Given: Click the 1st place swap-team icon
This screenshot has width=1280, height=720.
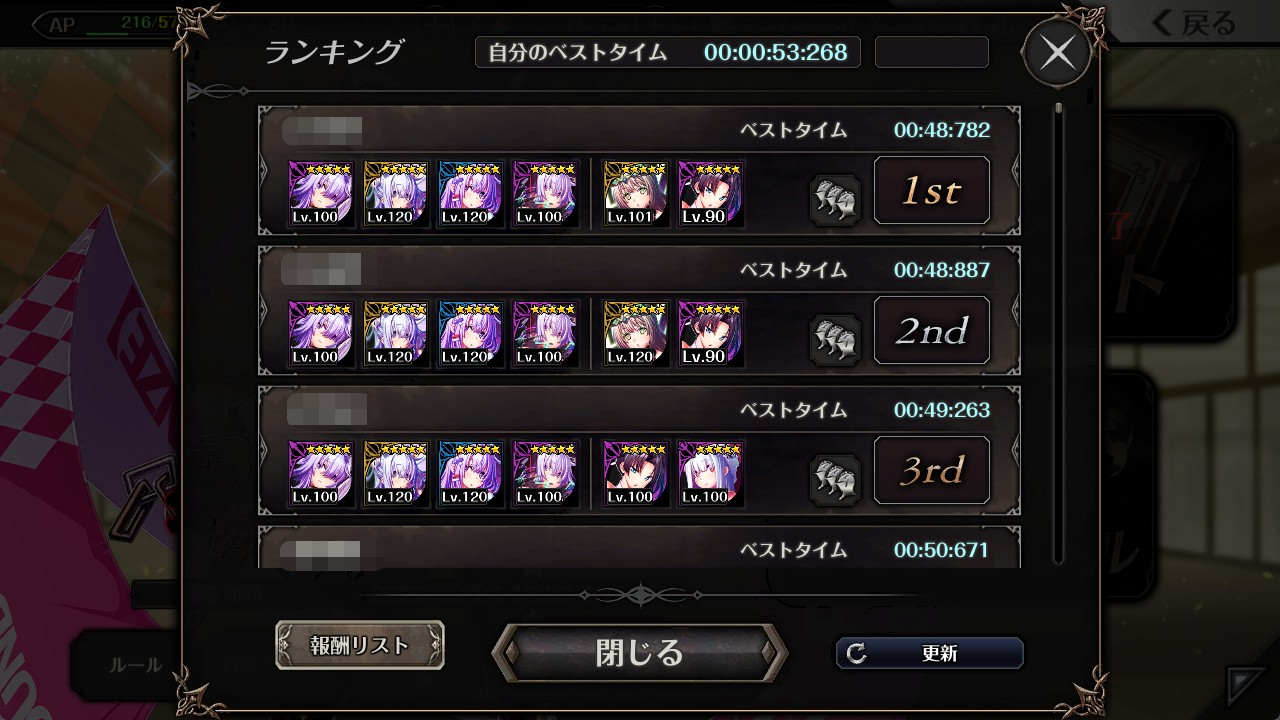Looking at the screenshot, I should (835, 199).
